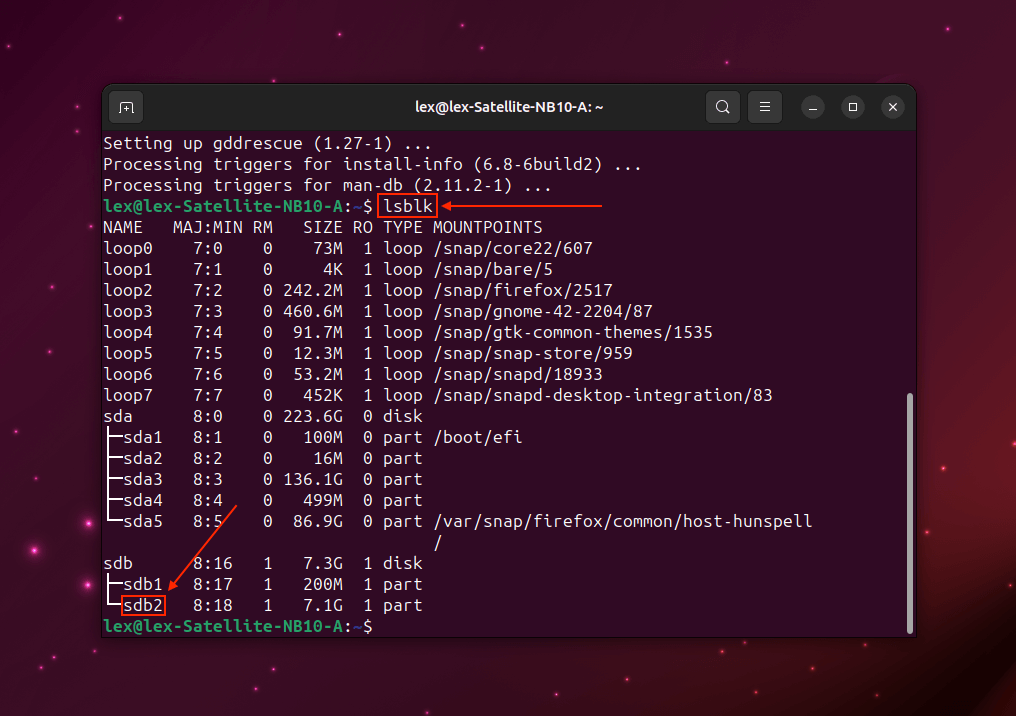Select the loop0 device name
The width and height of the screenshot is (1016, 716).
pos(128,248)
